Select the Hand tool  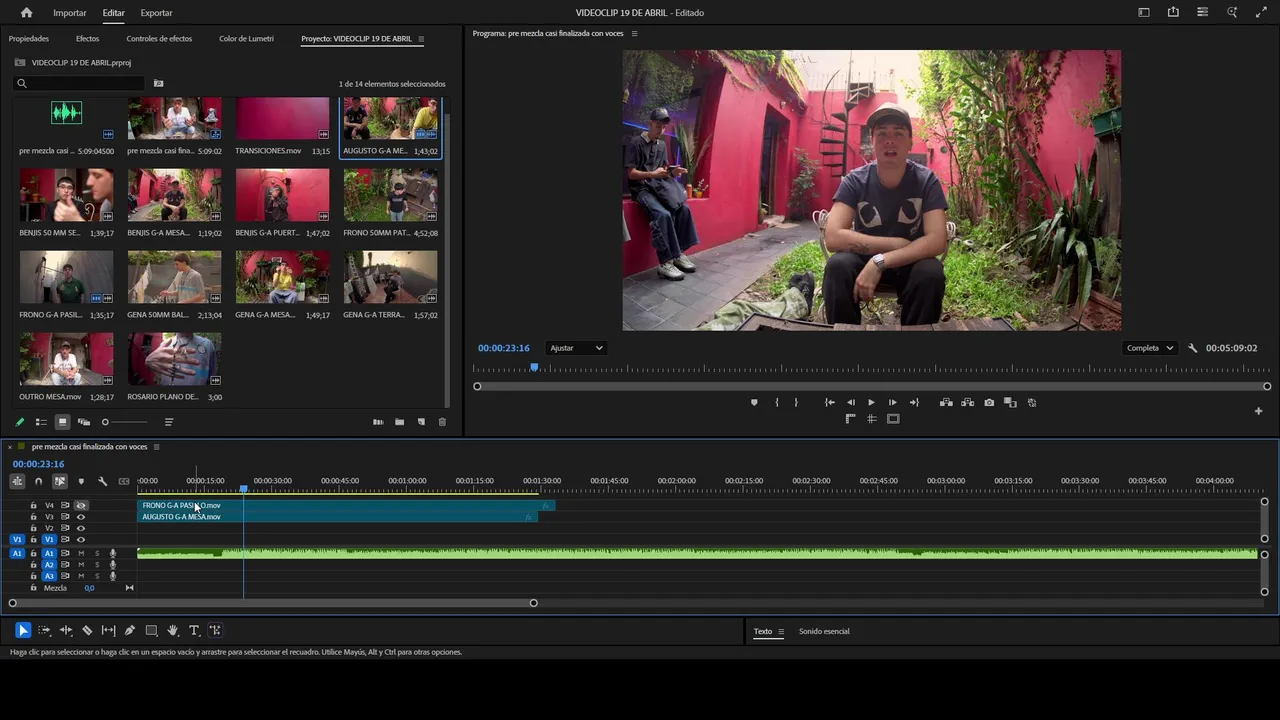pyautogui.click(x=172, y=631)
